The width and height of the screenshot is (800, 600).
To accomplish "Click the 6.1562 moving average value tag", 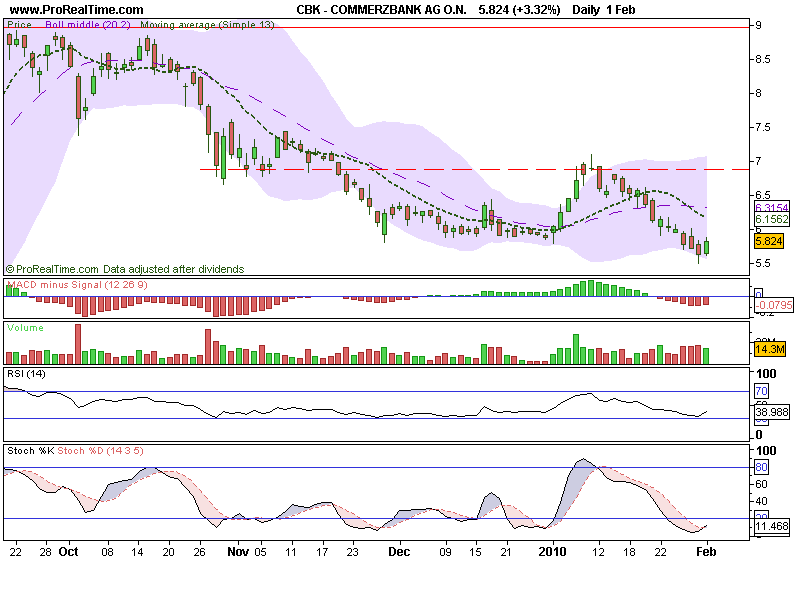I will (x=772, y=219).
